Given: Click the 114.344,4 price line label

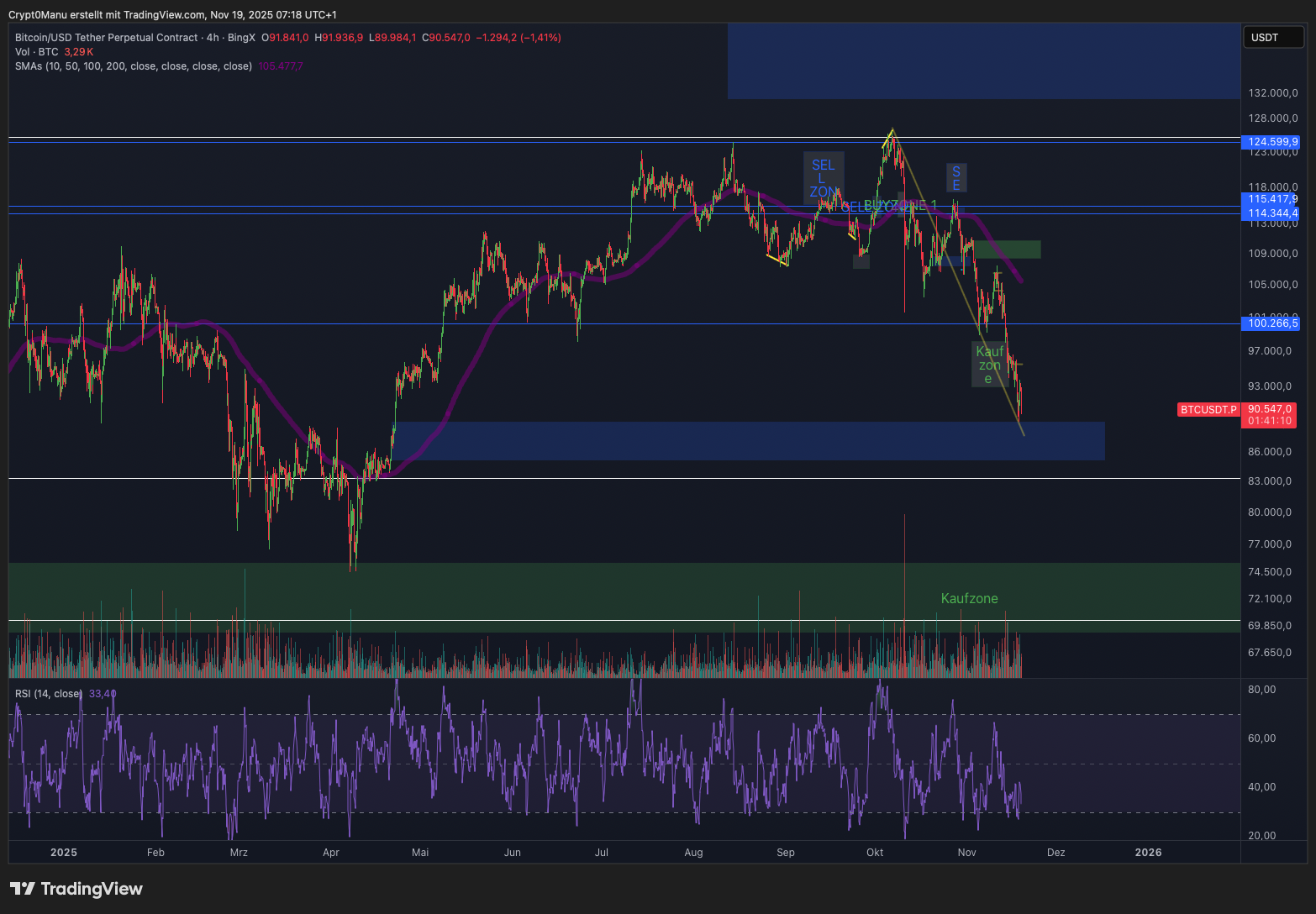Looking at the screenshot, I should click(x=1272, y=213).
